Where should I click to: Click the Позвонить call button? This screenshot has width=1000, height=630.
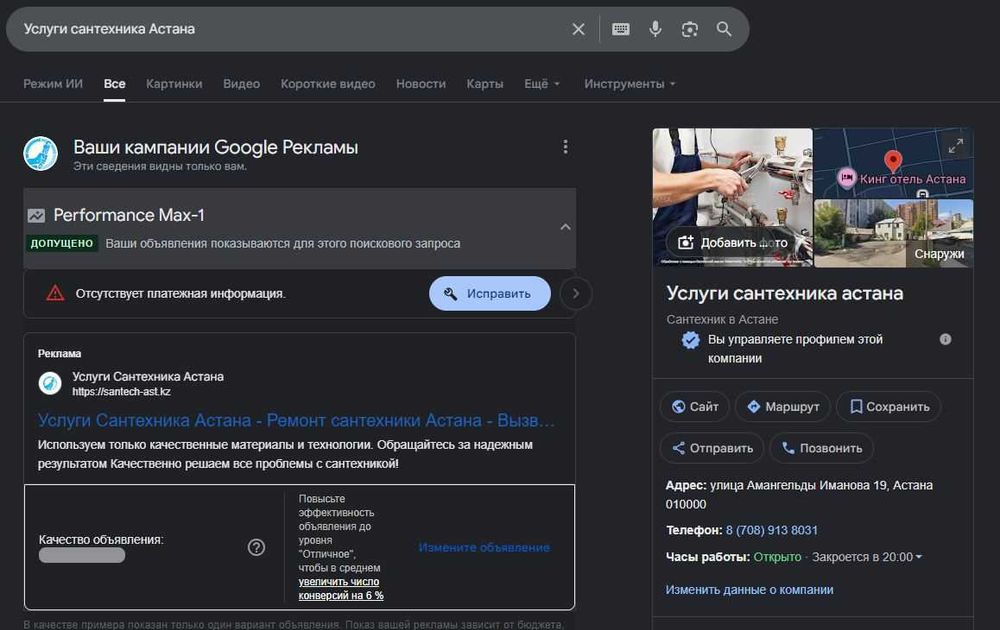(x=821, y=448)
